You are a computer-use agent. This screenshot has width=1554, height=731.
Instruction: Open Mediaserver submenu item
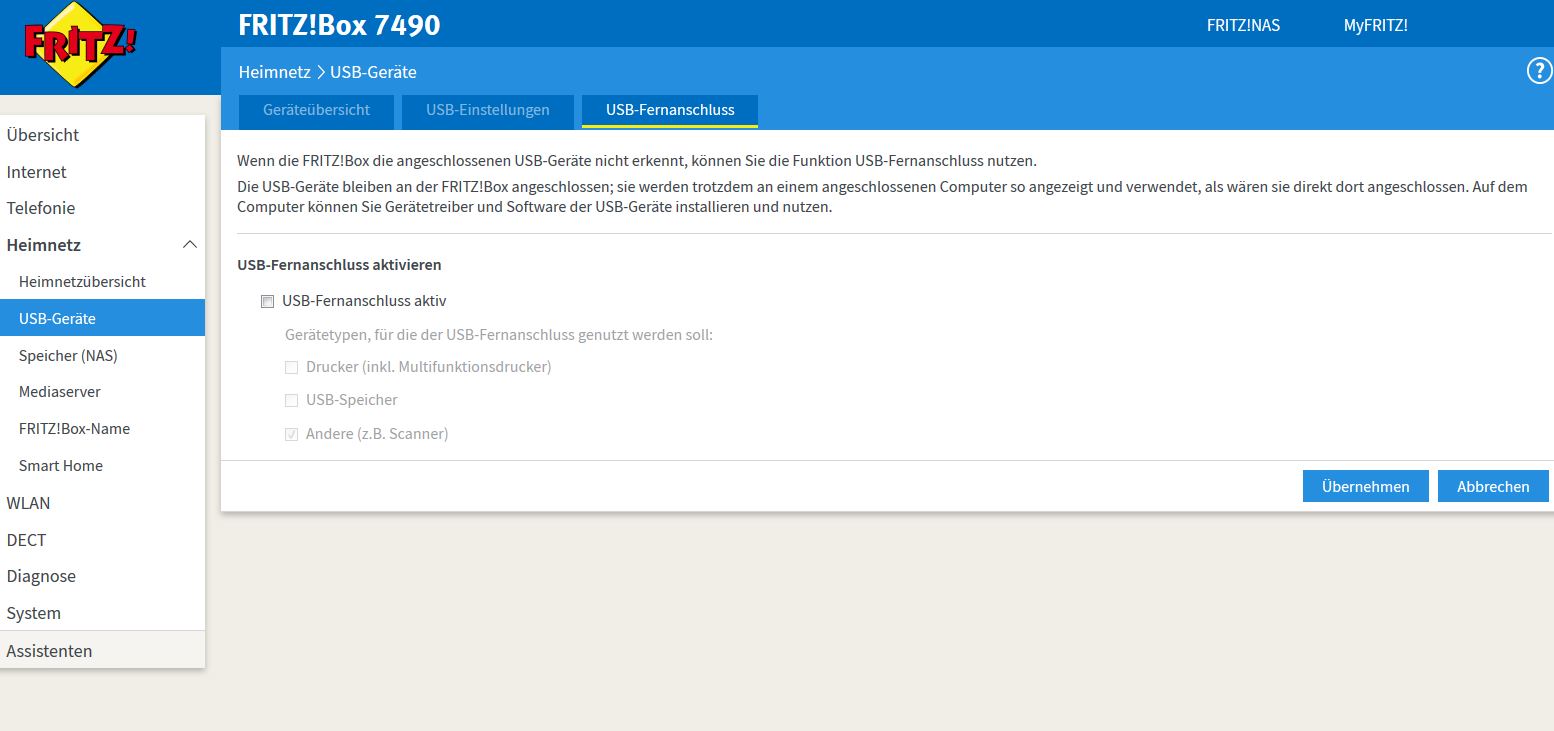click(102, 392)
